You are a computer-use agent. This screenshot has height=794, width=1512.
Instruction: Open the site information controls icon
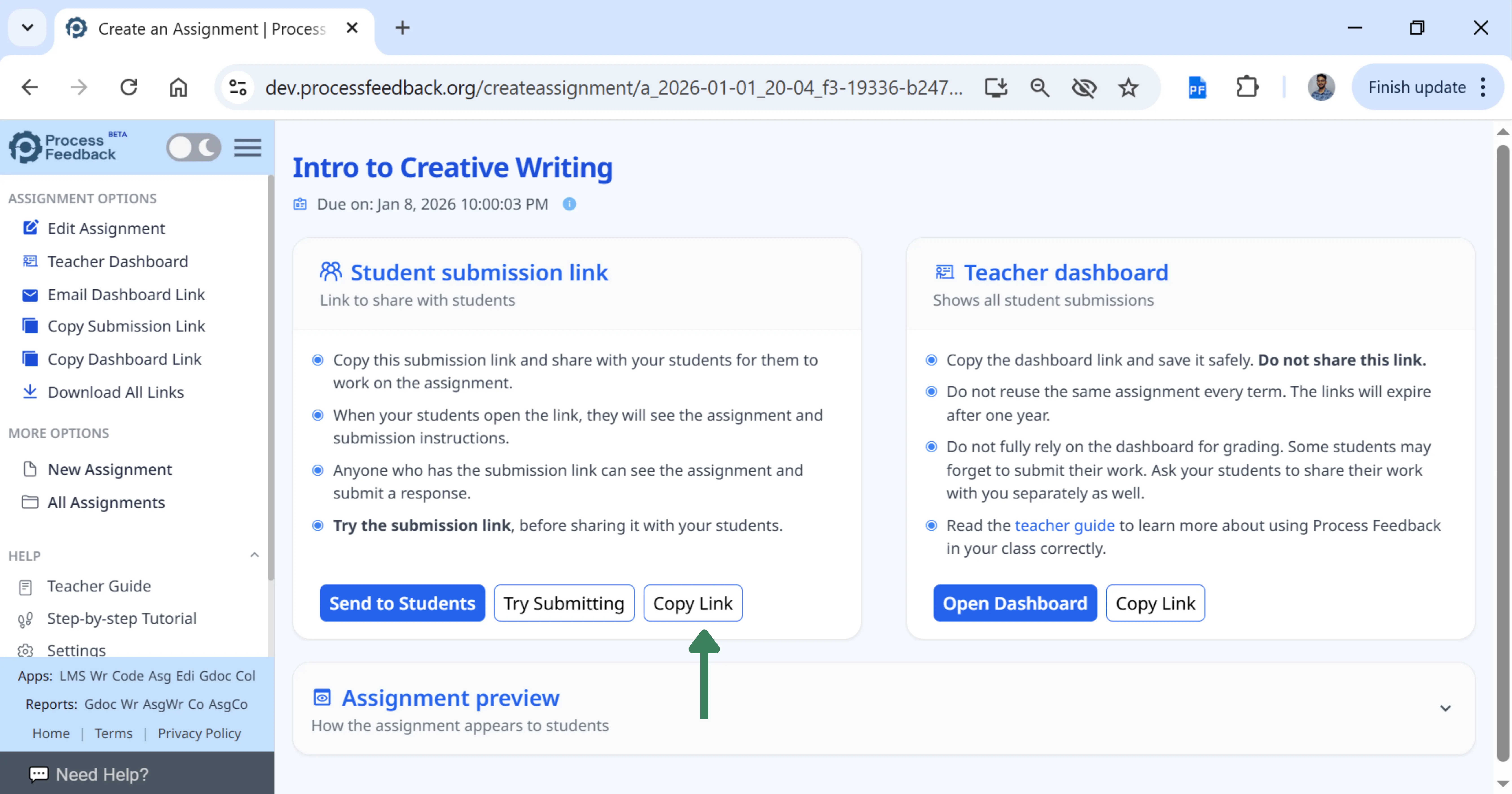click(238, 88)
